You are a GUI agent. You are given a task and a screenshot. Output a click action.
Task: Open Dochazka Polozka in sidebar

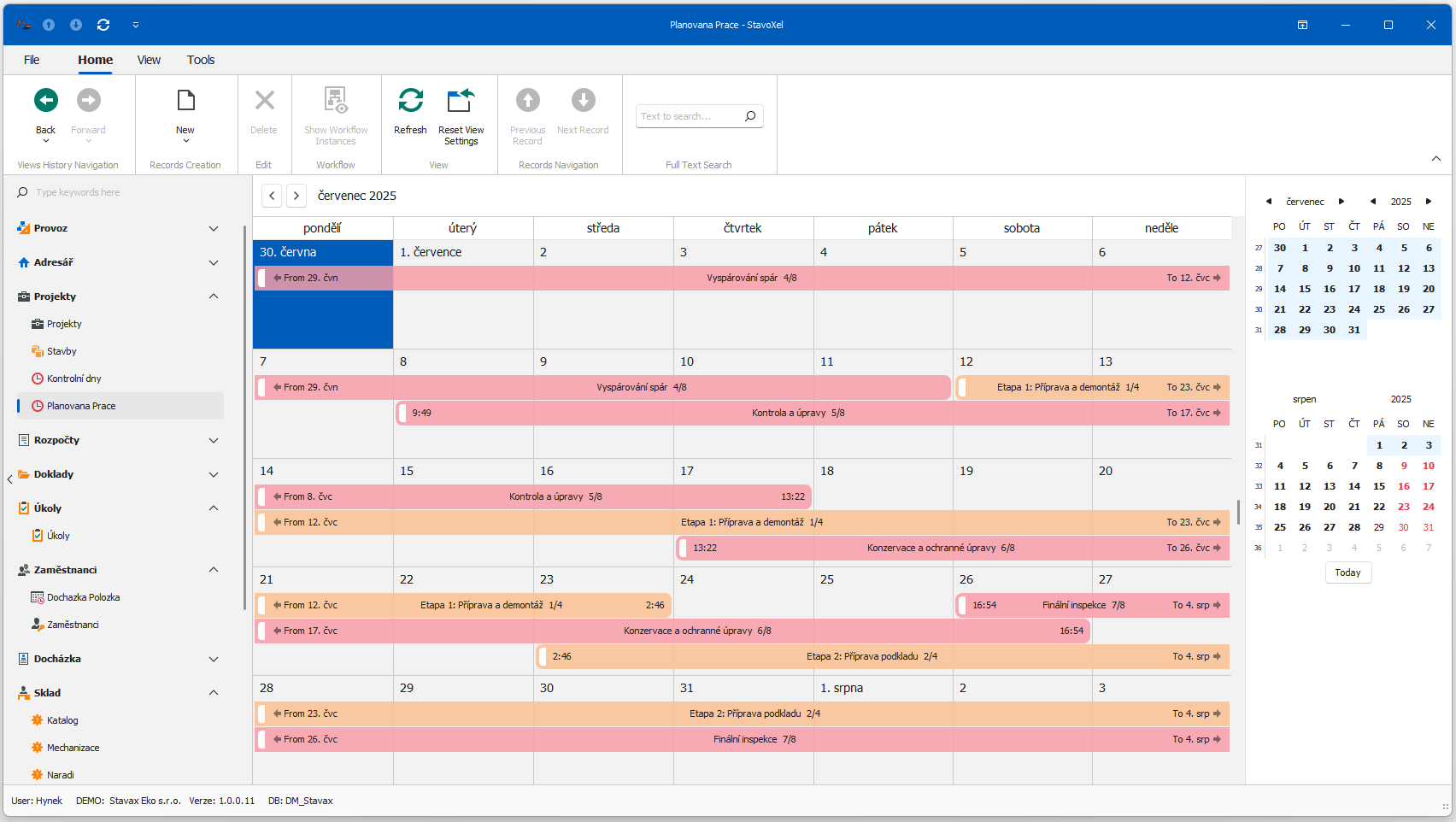[83, 597]
